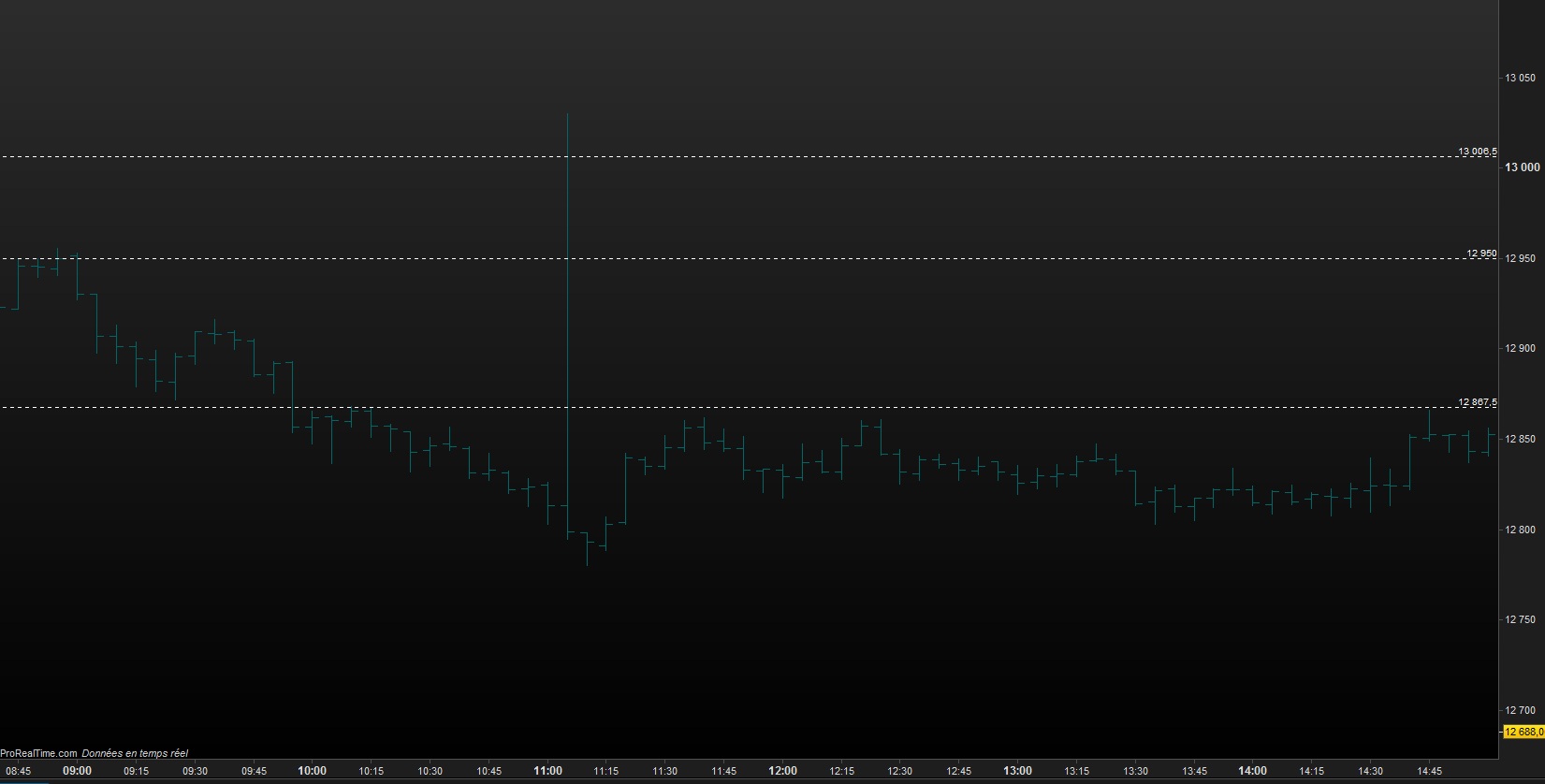
Task: Click the 12 800 price axis label
Action: (x=1520, y=530)
